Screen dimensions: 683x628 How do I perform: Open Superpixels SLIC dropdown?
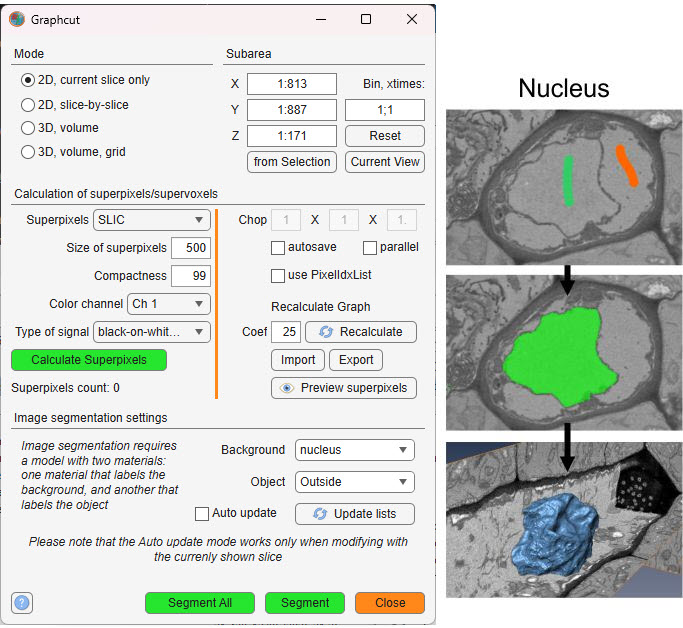152,219
